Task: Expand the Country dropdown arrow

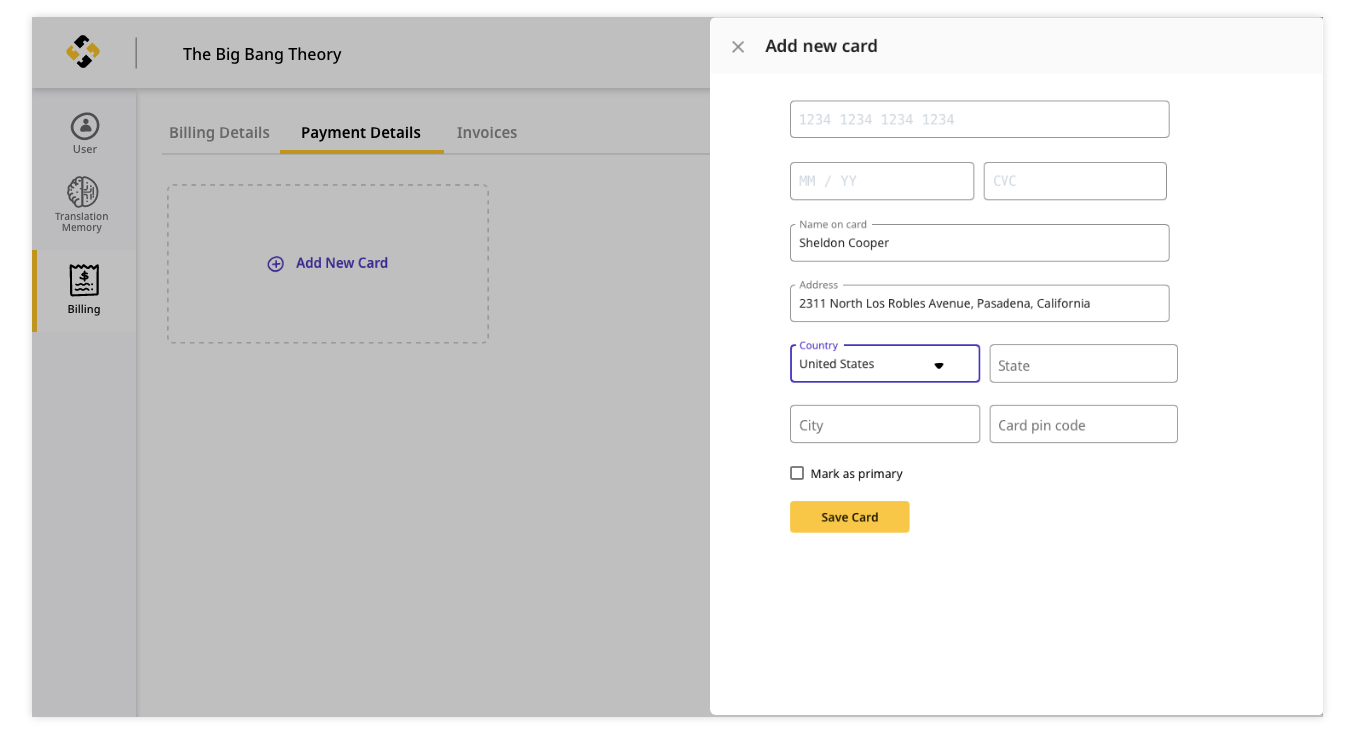Action: coord(939,365)
